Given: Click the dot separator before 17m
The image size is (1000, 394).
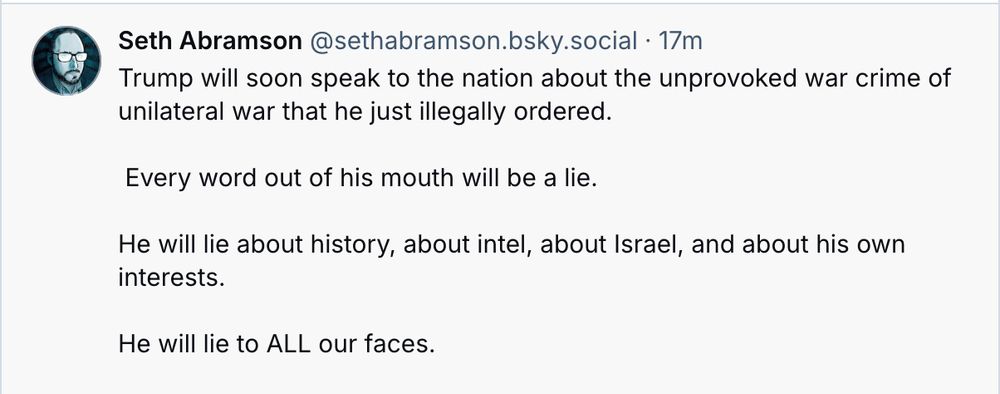Looking at the screenshot, I should (648, 42).
